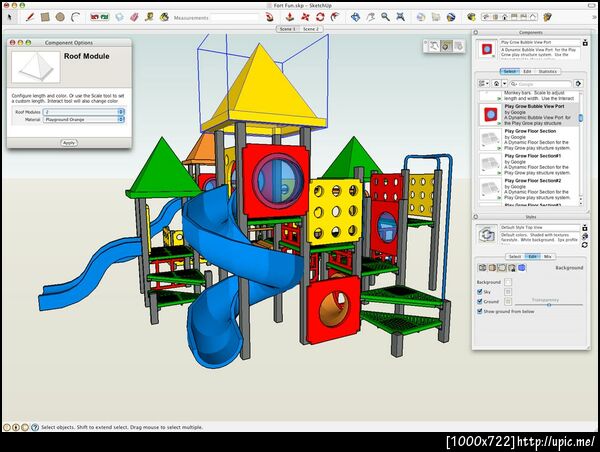Select the Rectangle tool
Screen dimensions: 600x452
[x=45, y=17]
